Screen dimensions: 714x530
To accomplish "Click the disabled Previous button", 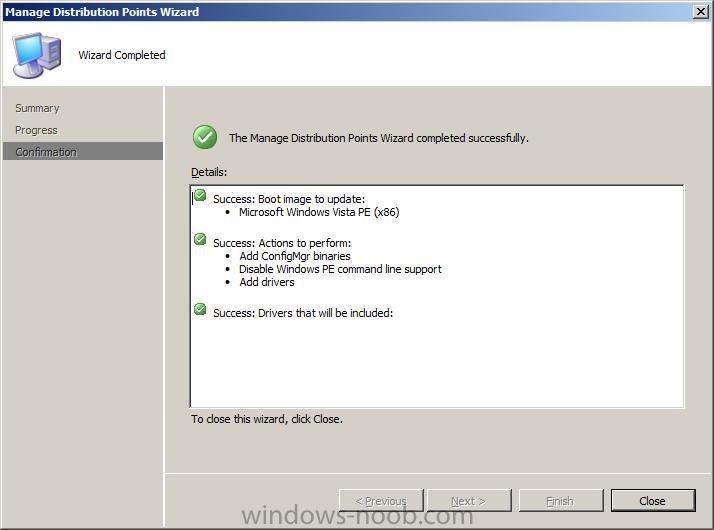I will 381,501.
